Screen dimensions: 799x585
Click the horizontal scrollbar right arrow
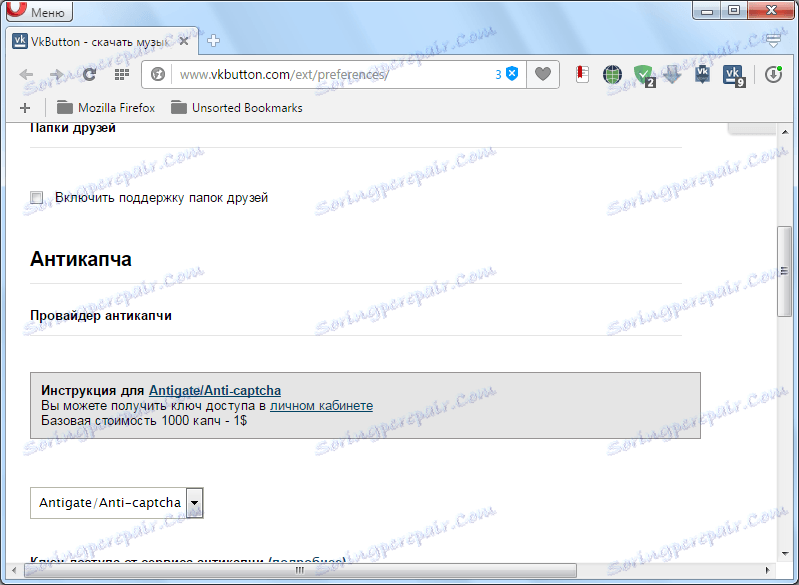(768, 570)
